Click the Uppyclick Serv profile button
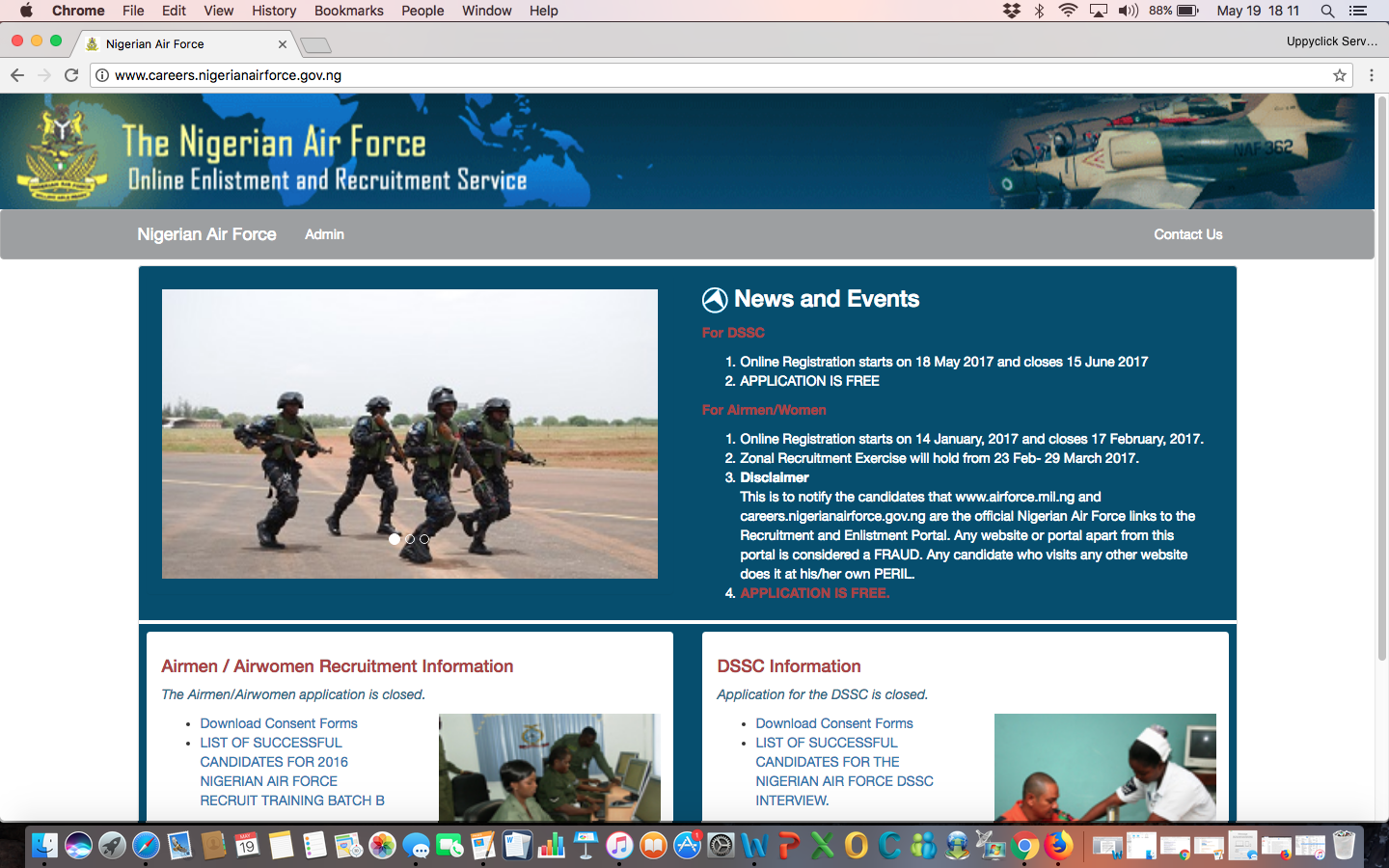1389x868 pixels. 1332,41
